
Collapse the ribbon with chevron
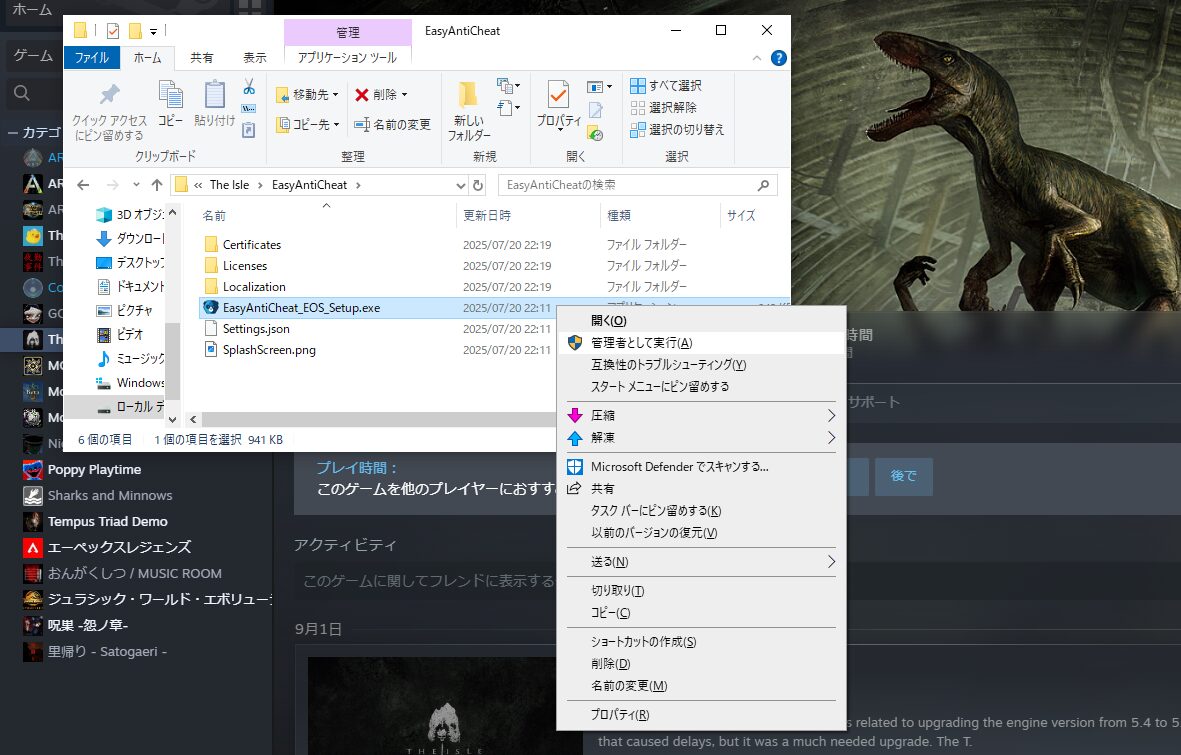[x=757, y=58]
